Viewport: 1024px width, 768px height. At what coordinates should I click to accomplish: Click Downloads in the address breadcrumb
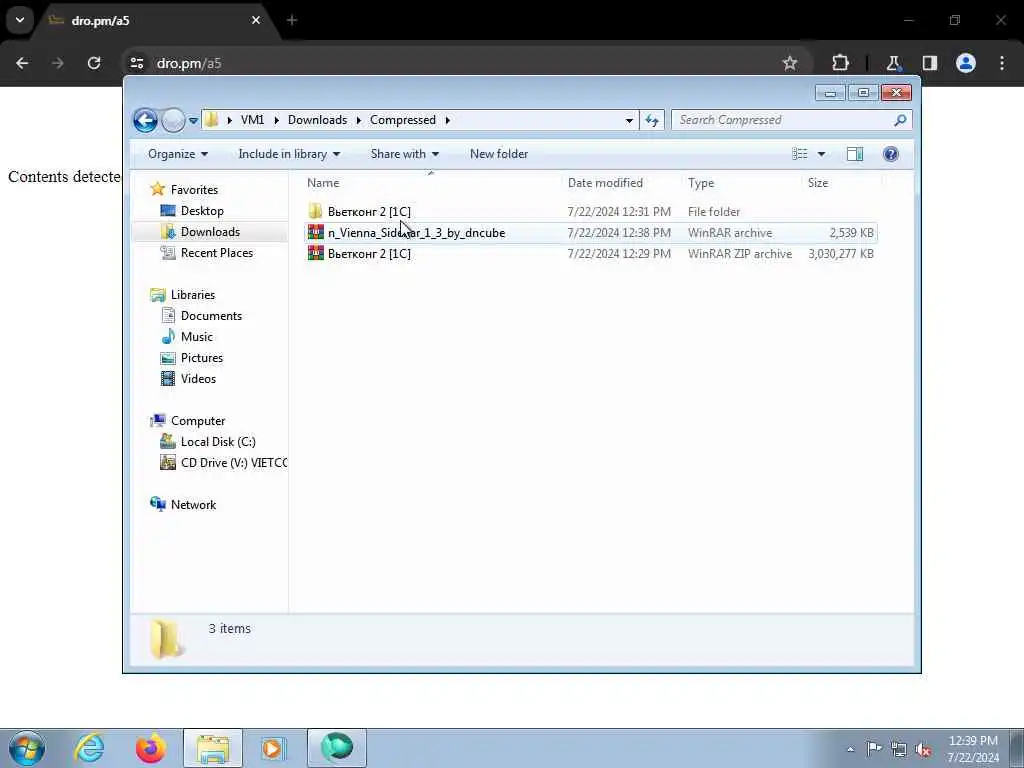(317, 120)
